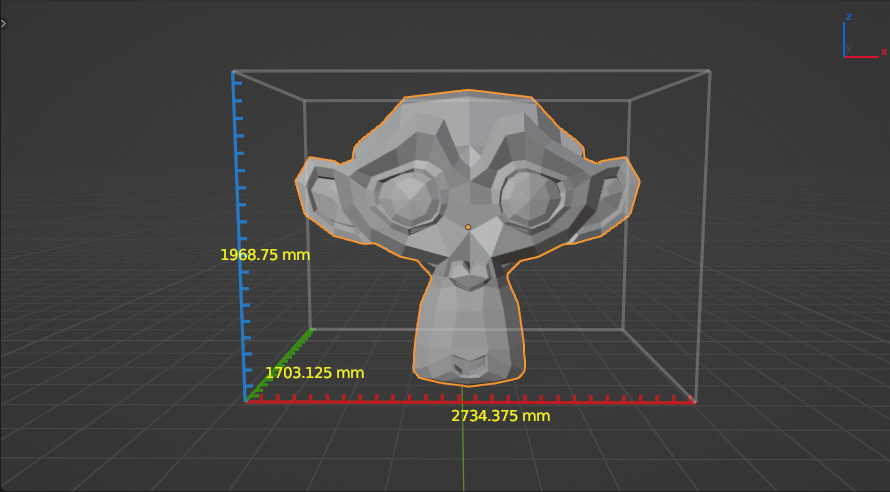Click the bounding box's bottom-right front corner
The width and height of the screenshot is (890, 492).
tap(694, 402)
